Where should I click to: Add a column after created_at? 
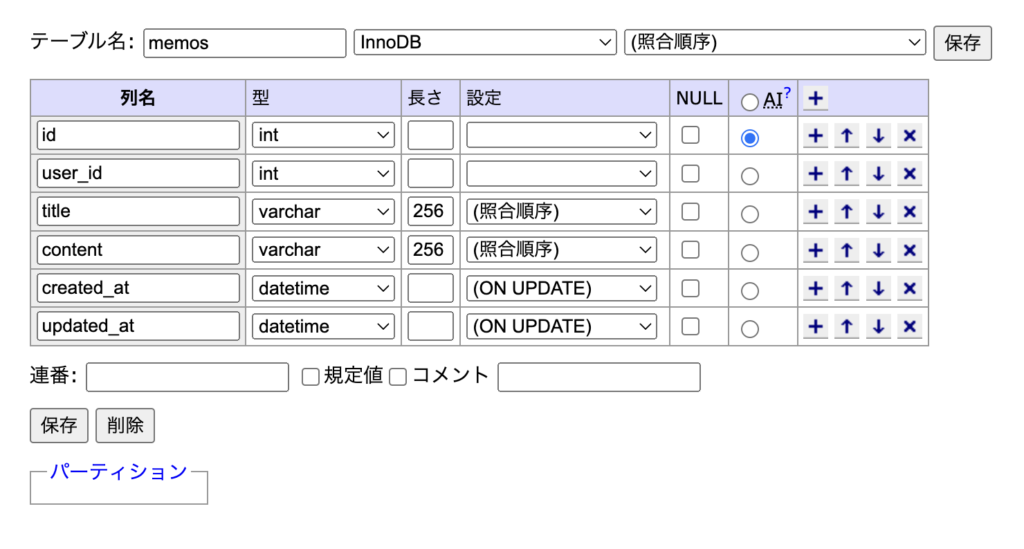815,288
